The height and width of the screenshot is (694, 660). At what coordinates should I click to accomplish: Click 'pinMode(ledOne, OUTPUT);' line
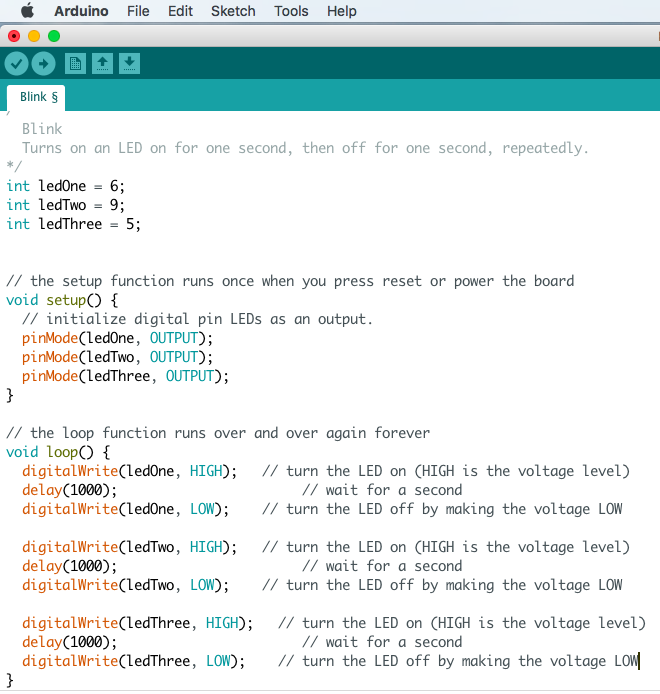pyautogui.click(x=117, y=339)
